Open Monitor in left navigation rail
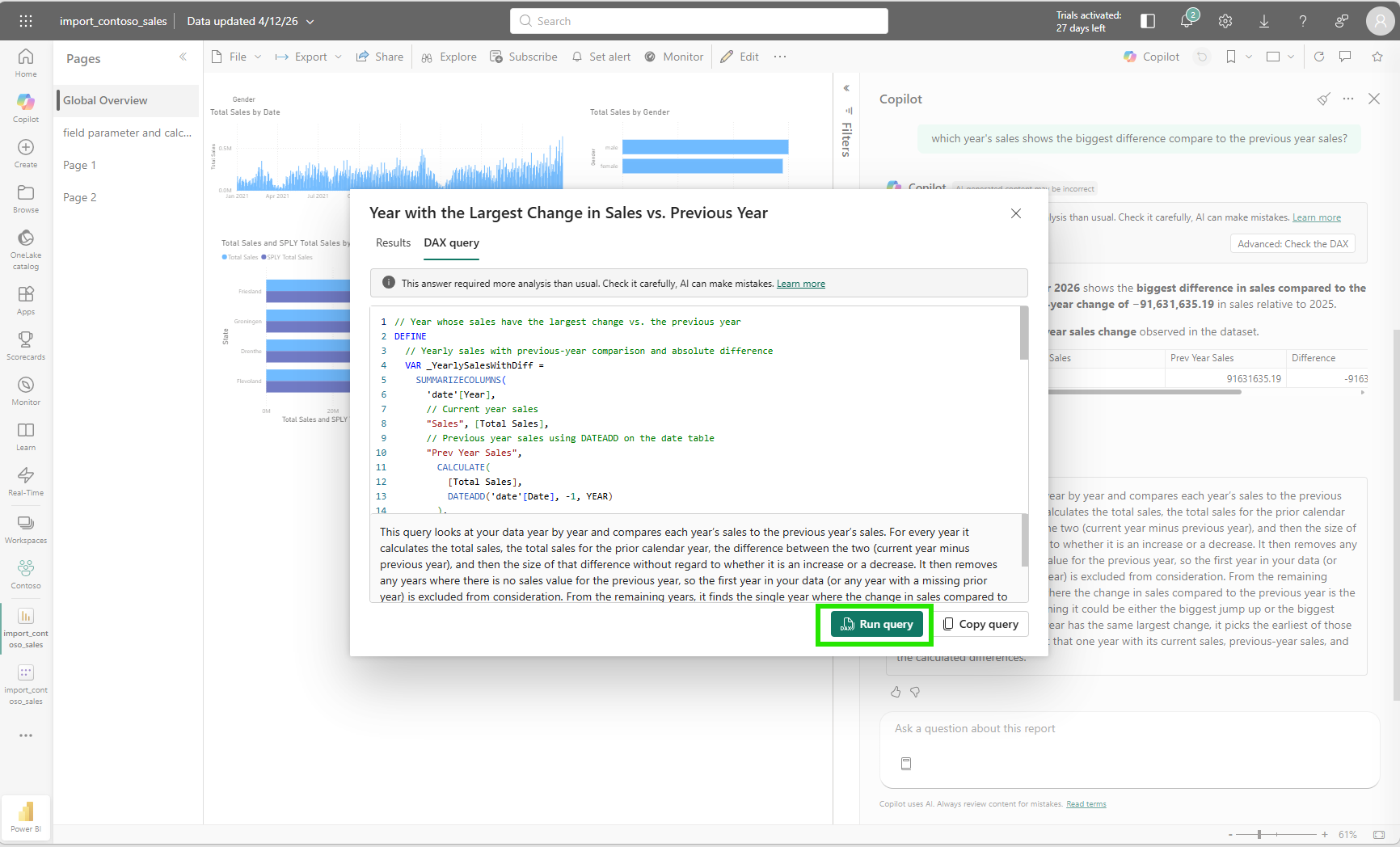1400x847 pixels. (26, 390)
